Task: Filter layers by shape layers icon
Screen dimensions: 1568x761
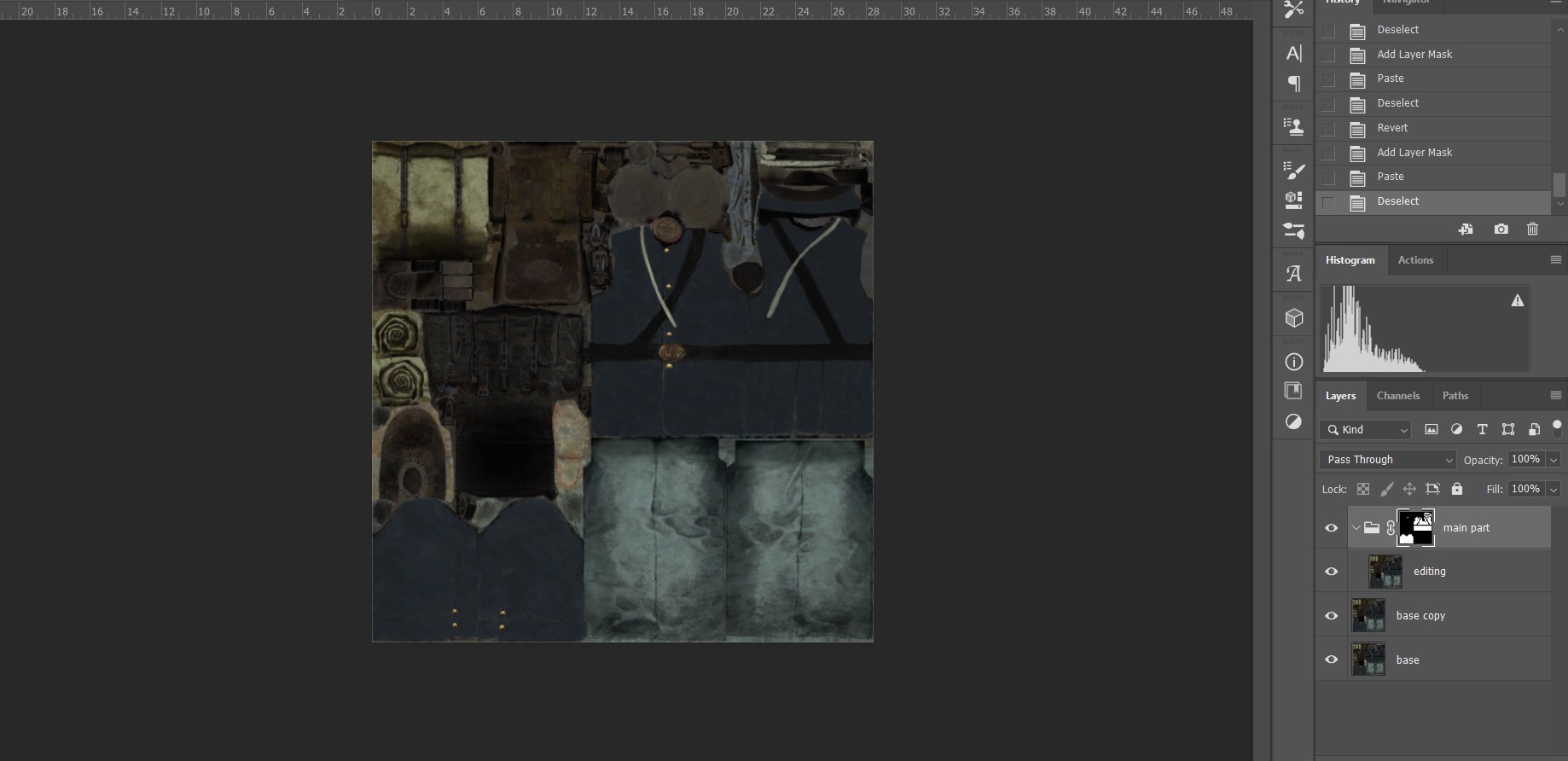Action: pos(1508,429)
